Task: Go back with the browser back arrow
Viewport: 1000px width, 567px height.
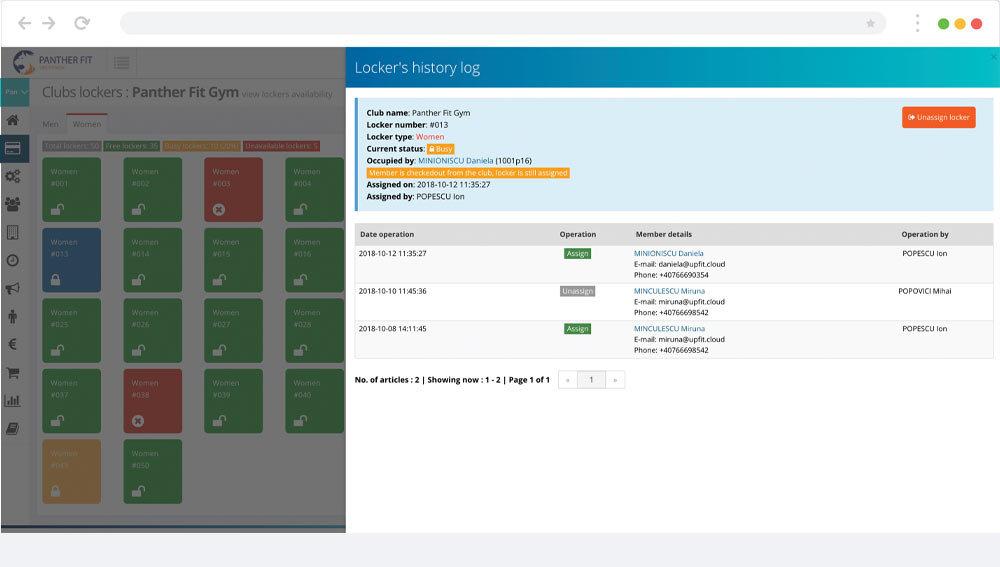Action: coord(24,24)
